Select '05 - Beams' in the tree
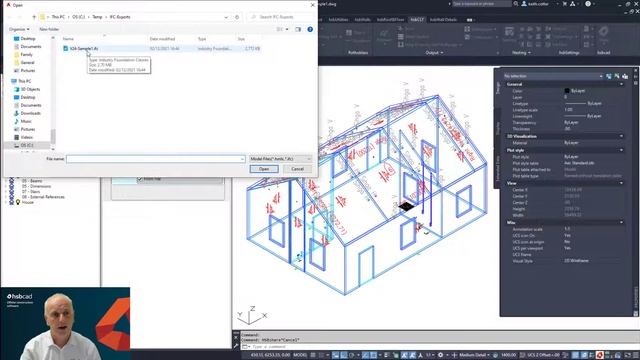 [32, 181]
